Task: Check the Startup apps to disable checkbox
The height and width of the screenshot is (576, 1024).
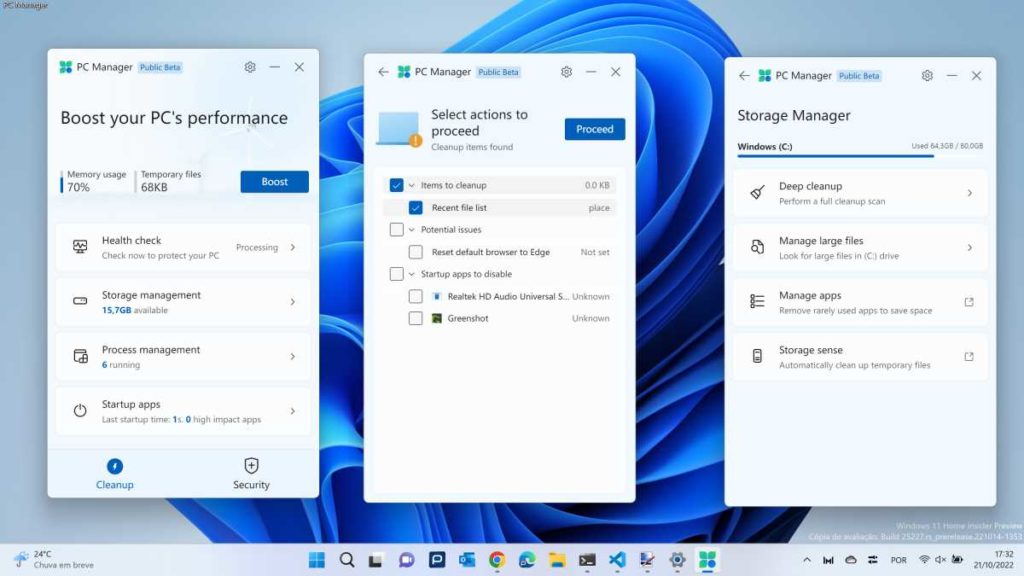Action: (396, 274)
